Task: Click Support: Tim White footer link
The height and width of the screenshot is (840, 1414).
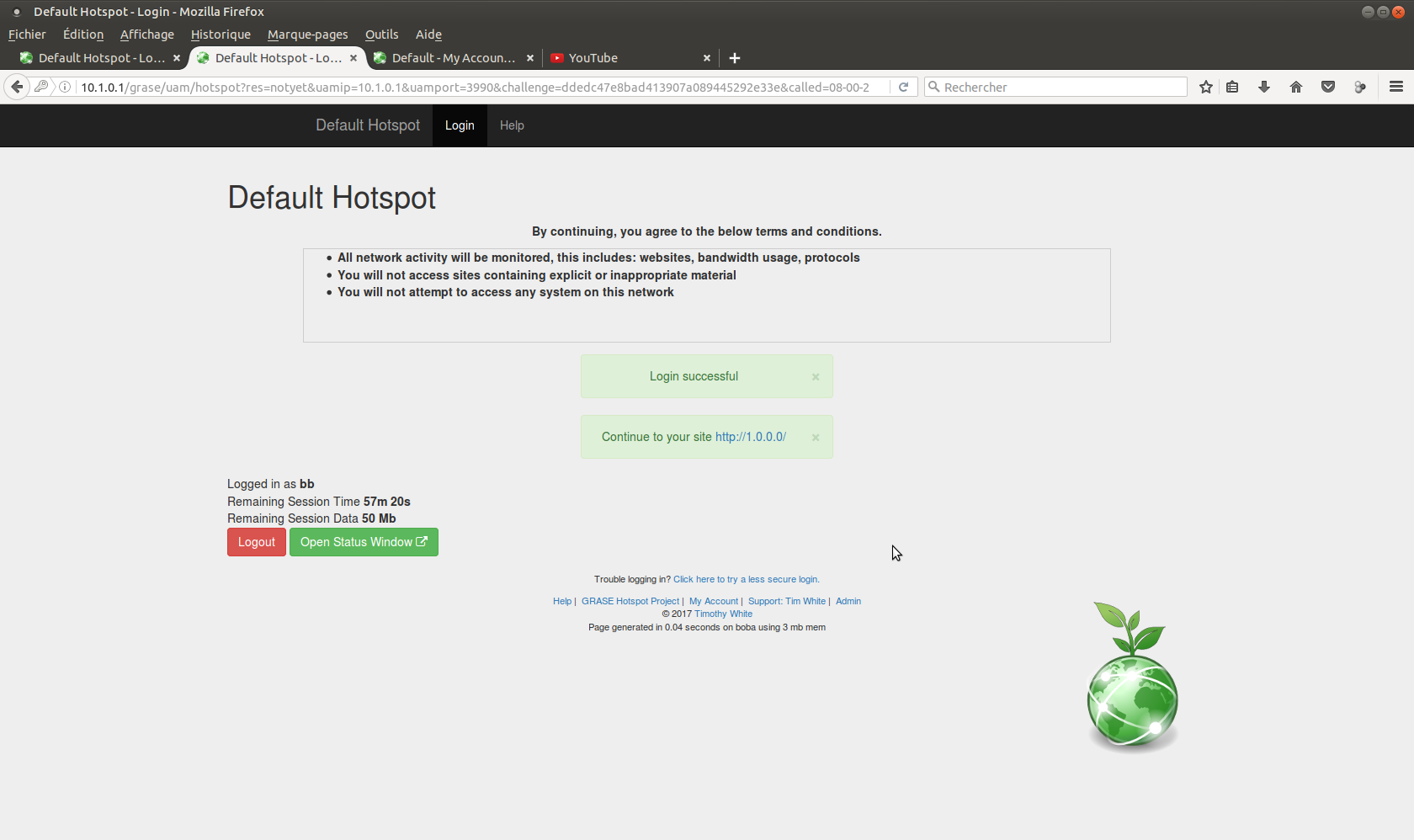Action: pyautogui.click(x=787, y=601)
